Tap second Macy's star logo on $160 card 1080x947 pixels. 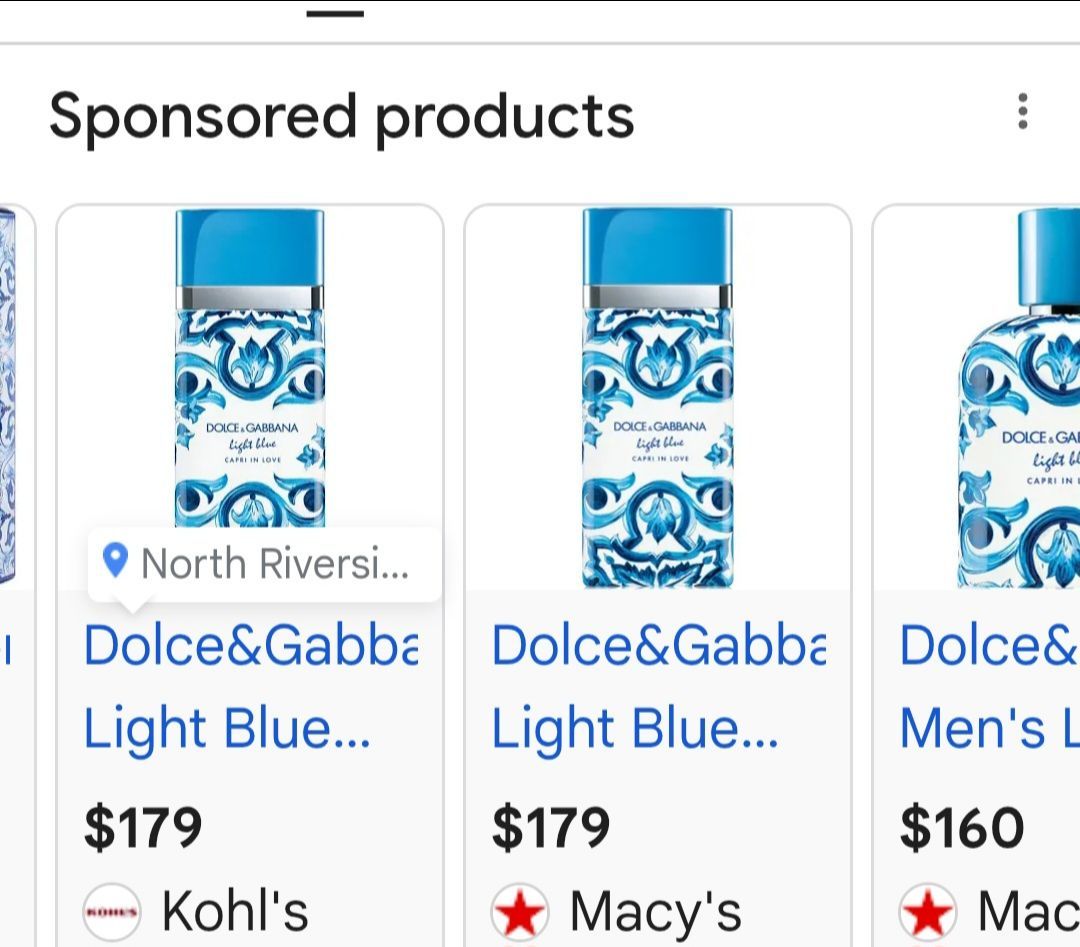928,912
